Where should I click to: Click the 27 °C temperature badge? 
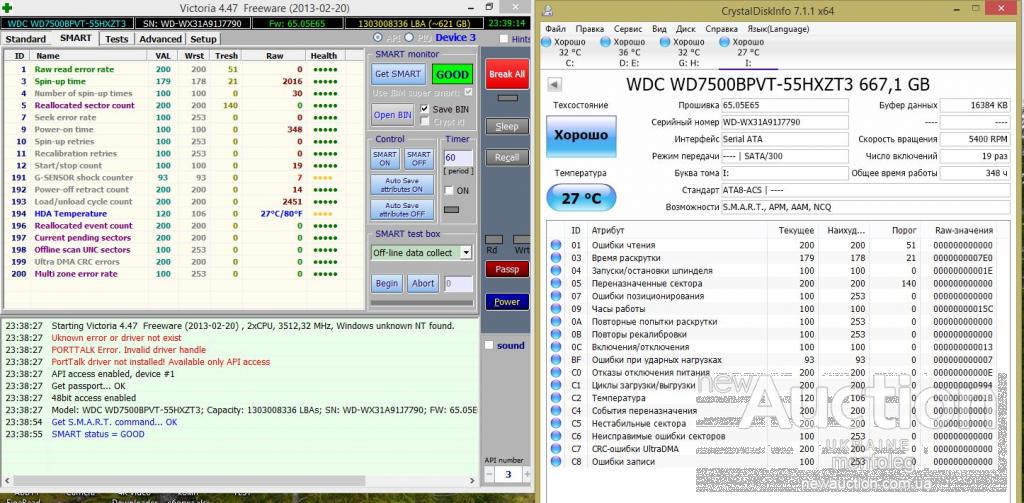tap(581, 198)
